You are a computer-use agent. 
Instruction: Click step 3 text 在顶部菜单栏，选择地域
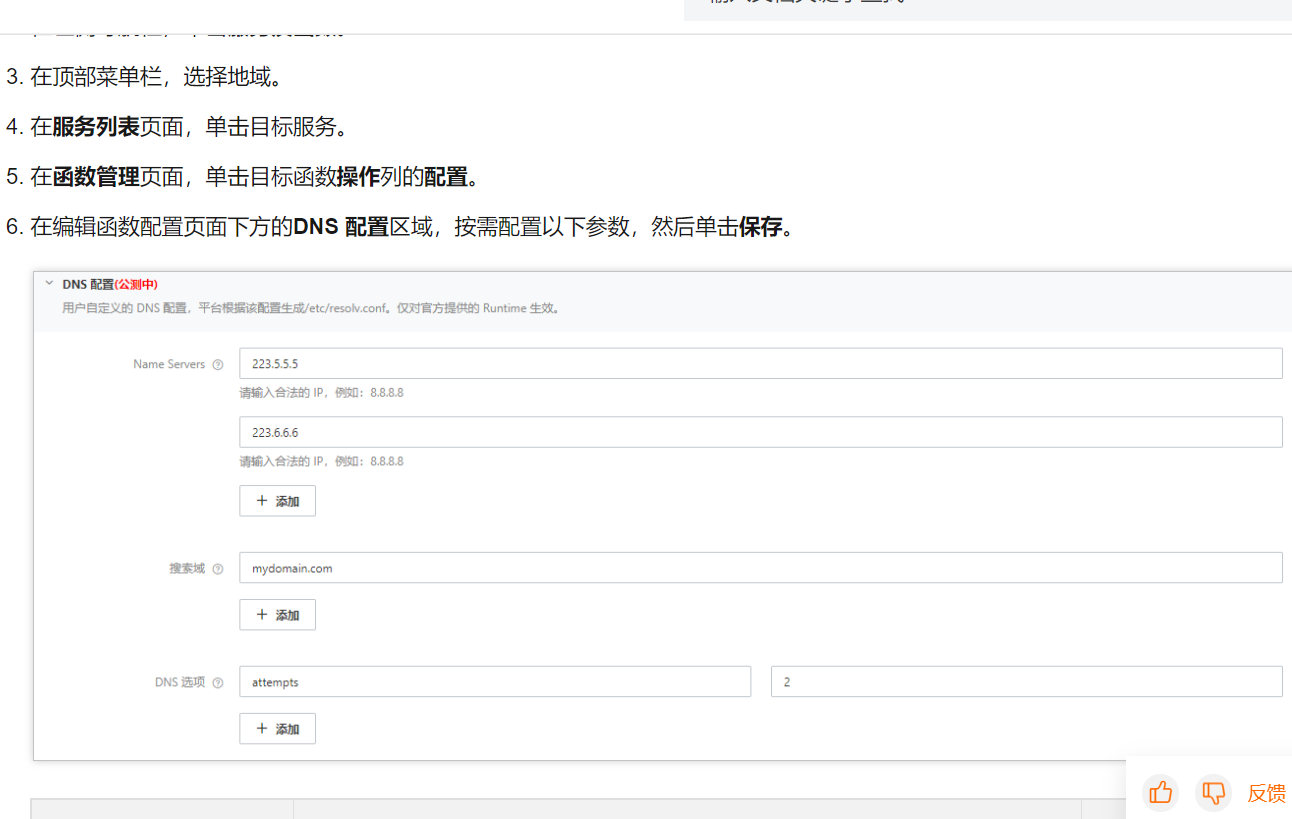tap(156, 77)
